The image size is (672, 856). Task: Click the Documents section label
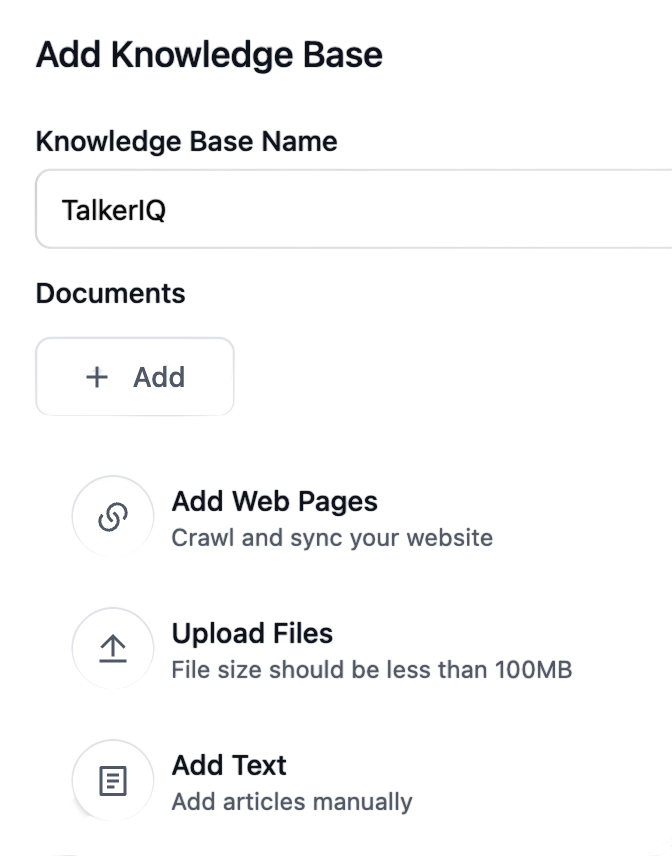(x=110, y=293)
